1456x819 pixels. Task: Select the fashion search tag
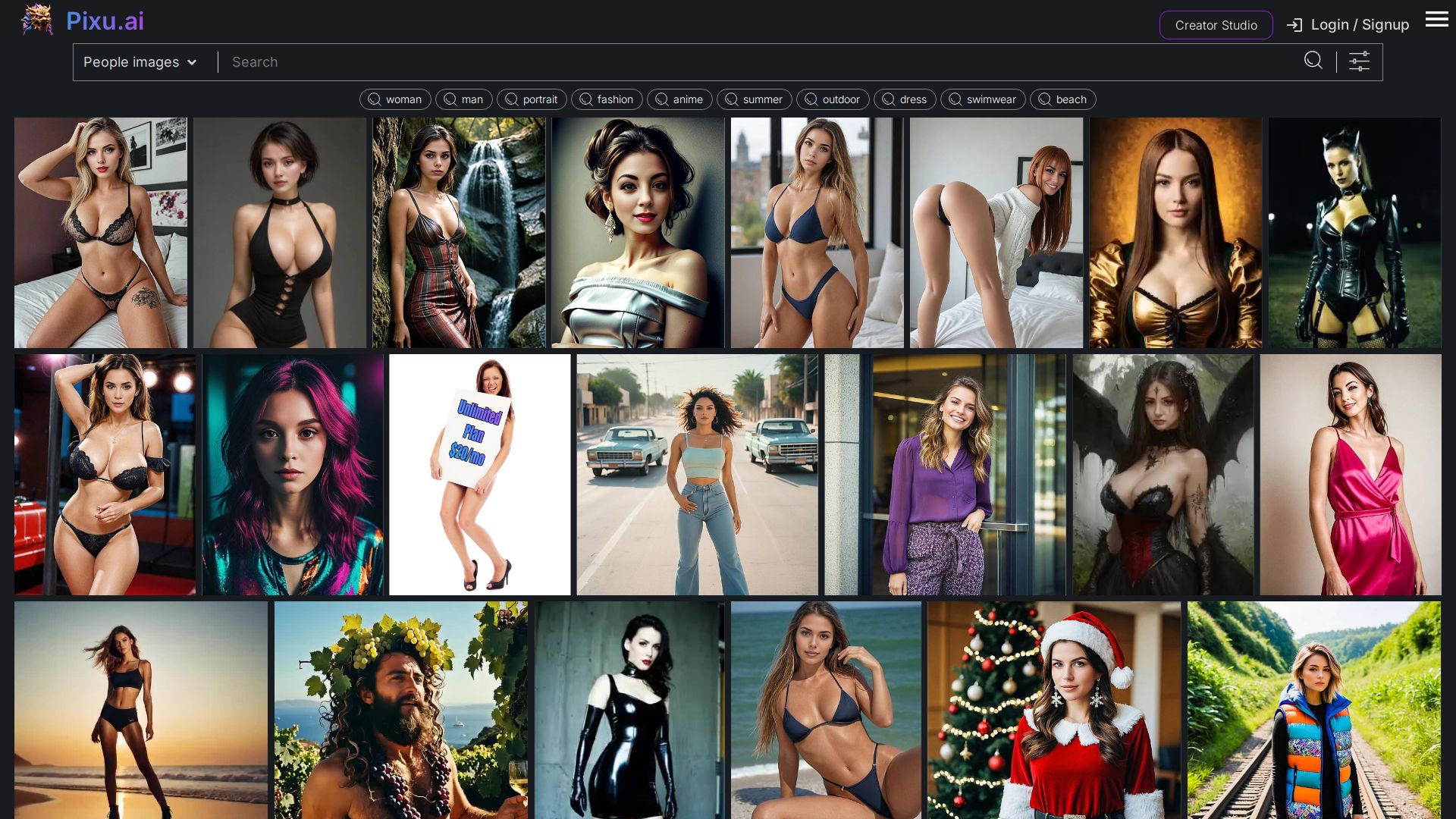pos(607,99)
